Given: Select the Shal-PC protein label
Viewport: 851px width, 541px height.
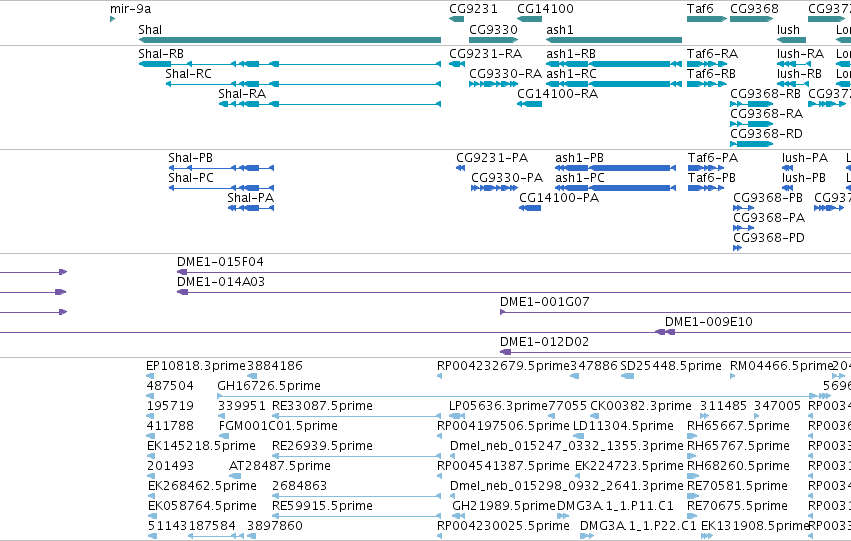Looking at the screenshot, I should pos(191,178).
